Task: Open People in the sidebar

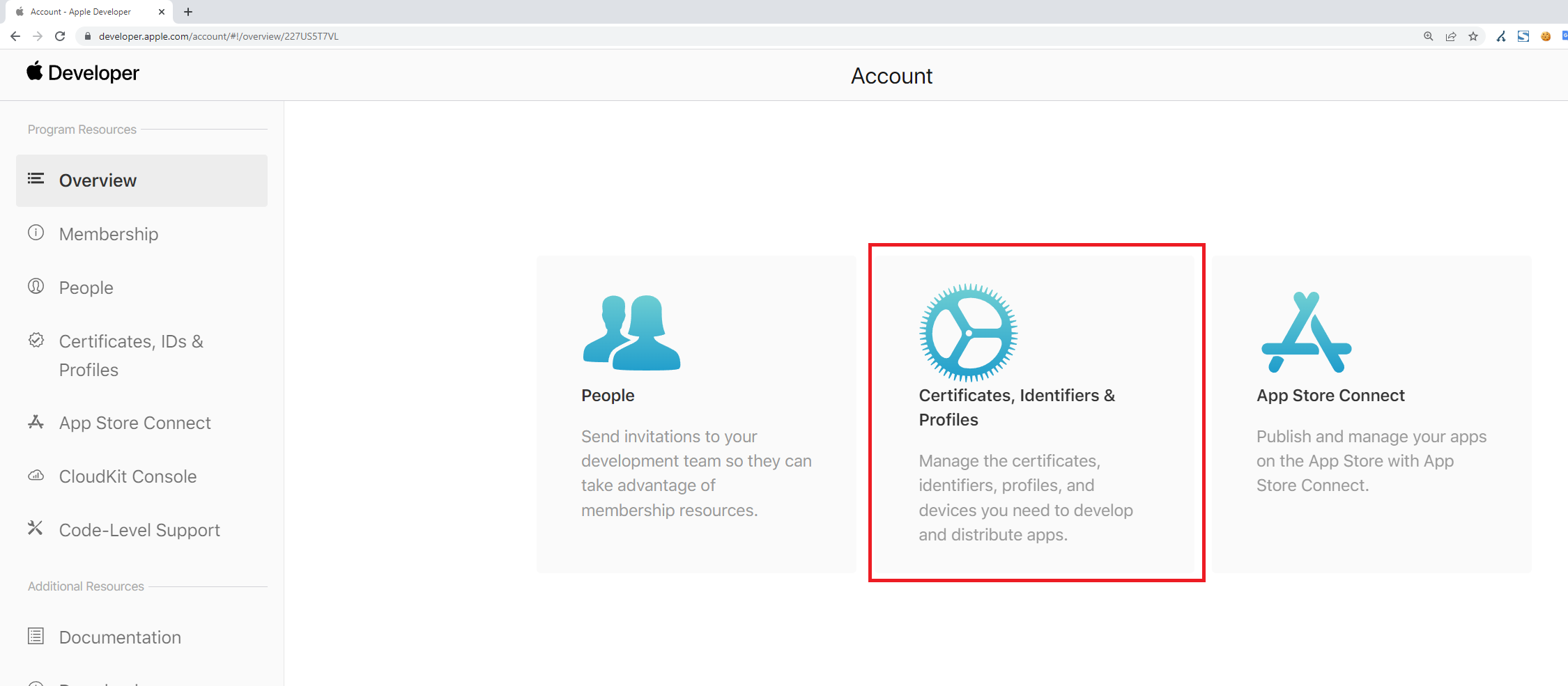Action: click(86, 288)
